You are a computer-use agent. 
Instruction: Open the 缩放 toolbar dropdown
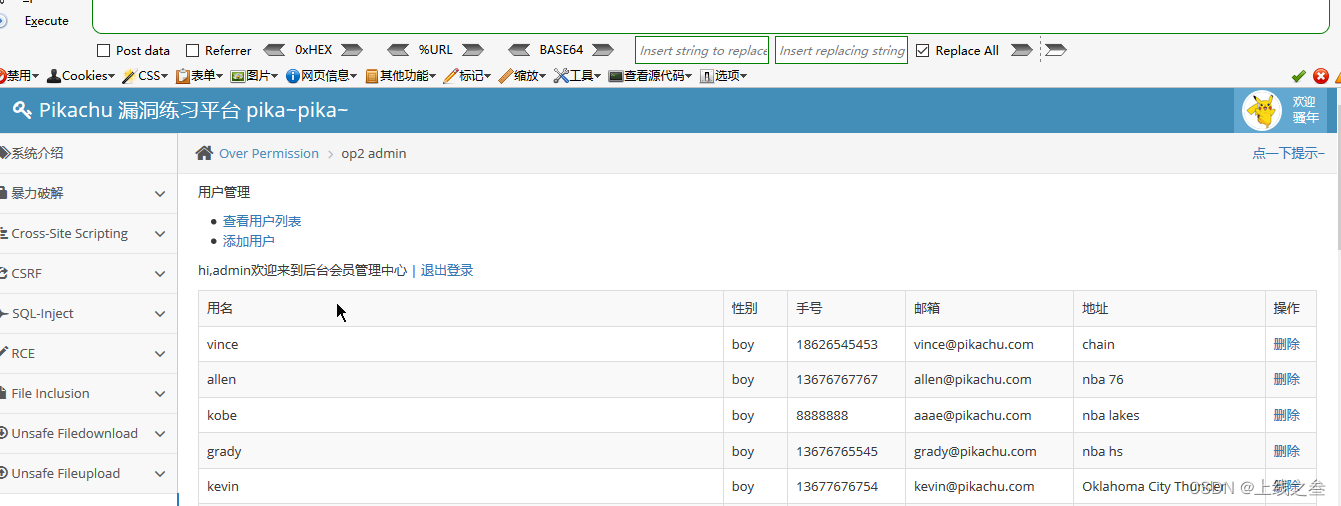(x=523, y=75)
